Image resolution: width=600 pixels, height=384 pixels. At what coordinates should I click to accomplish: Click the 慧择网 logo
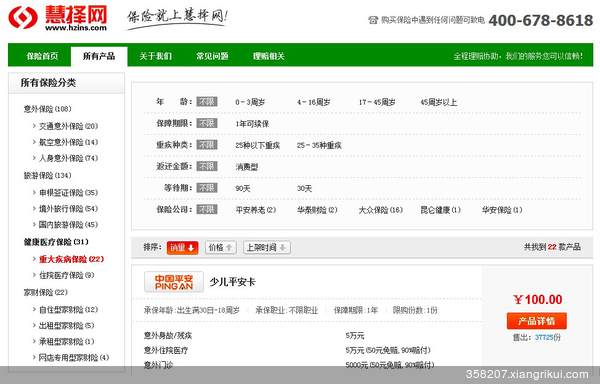coord(57,18)
